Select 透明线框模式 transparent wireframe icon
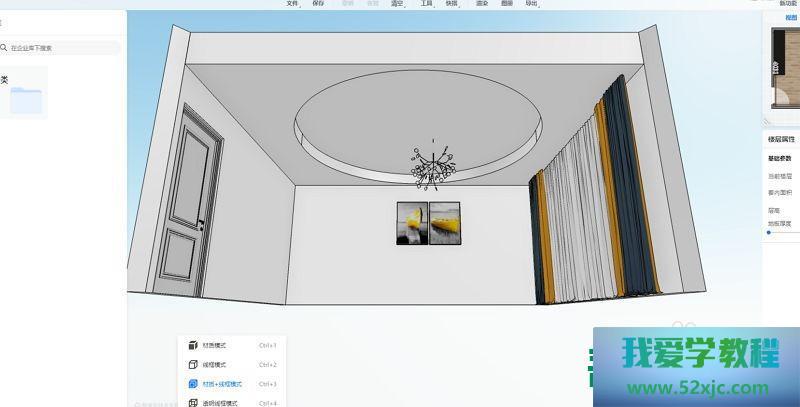This screenshot has width=800, height=407. (193, 402)
